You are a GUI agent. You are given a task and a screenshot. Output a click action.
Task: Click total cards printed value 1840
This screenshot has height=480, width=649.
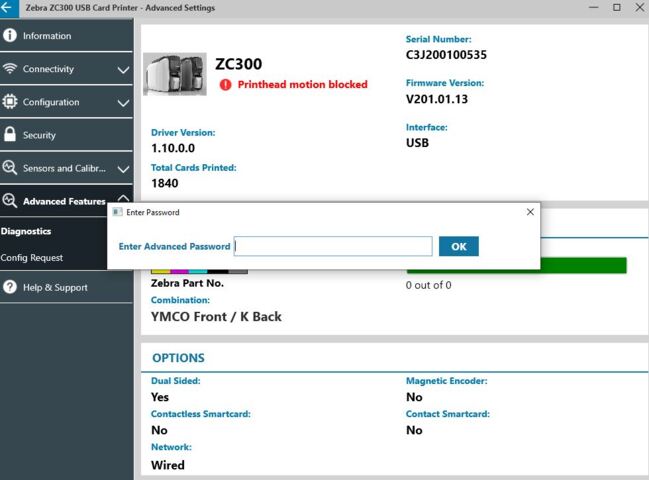[x=165, y=183]
